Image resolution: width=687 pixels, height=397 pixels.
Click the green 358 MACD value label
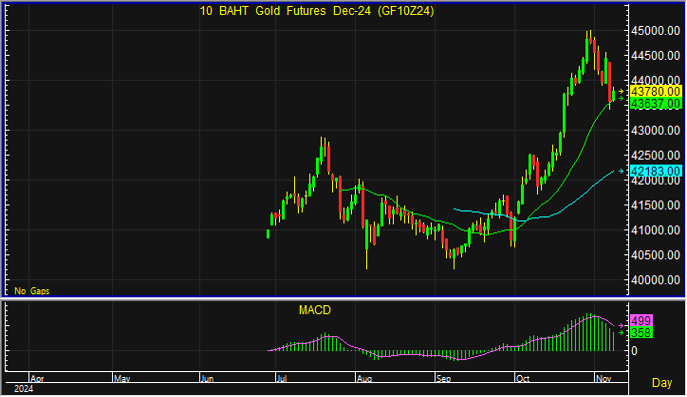641,333
